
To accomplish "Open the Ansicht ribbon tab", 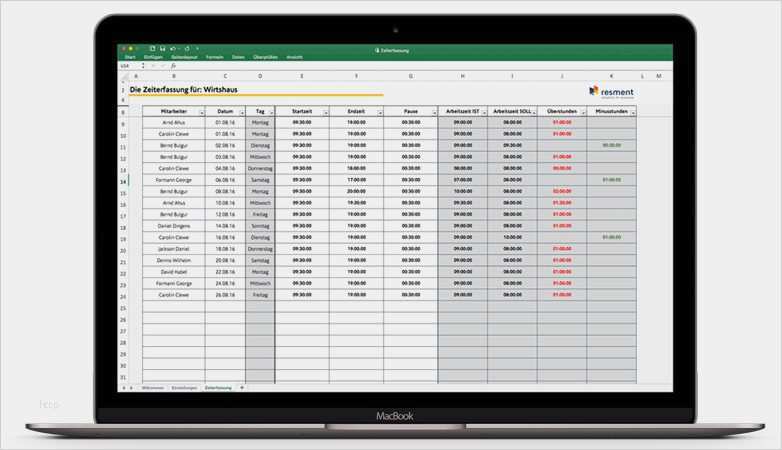I will click(x=294, y=57).
